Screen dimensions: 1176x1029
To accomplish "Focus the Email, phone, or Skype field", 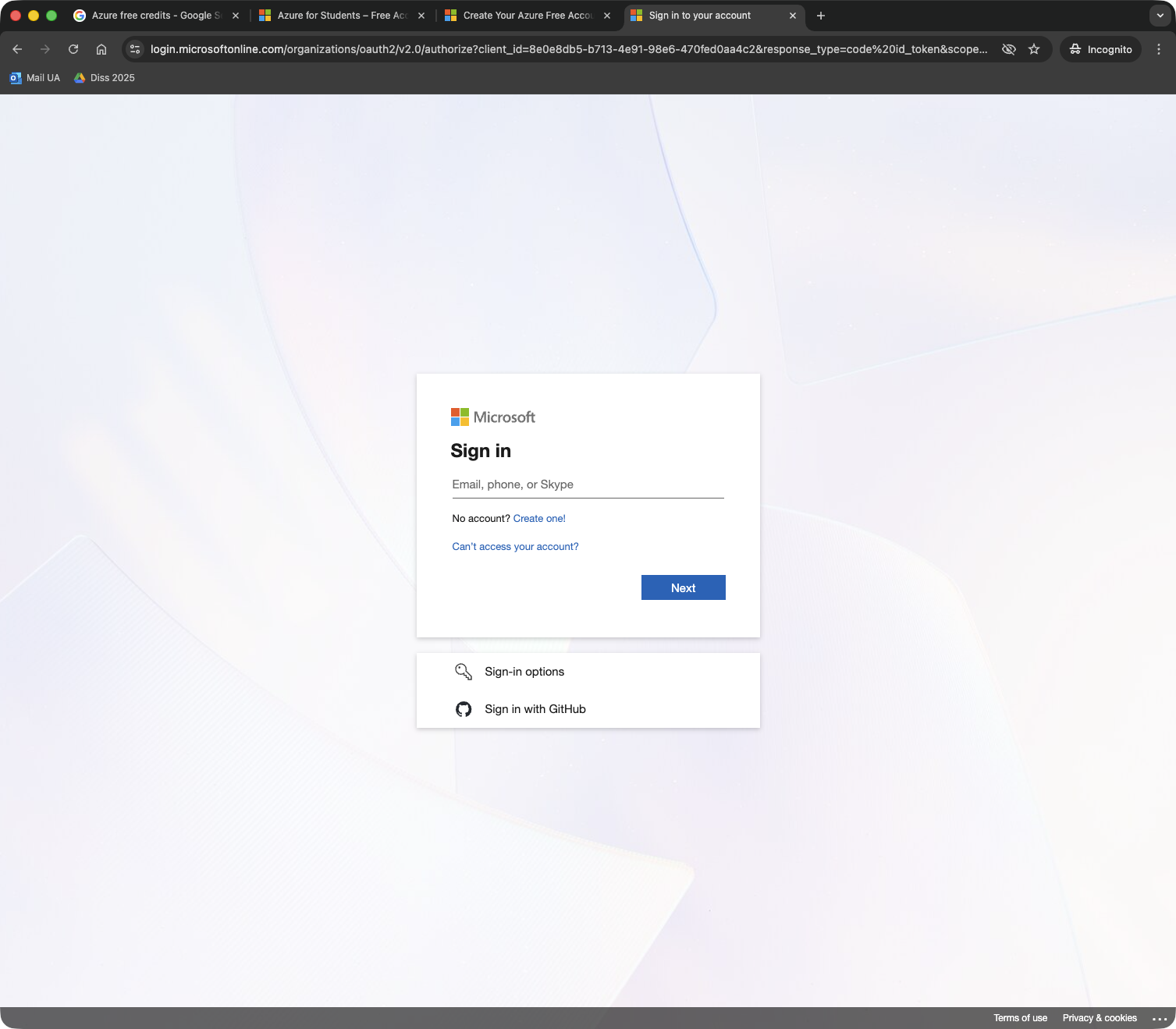I will click(x=588, y=484).
